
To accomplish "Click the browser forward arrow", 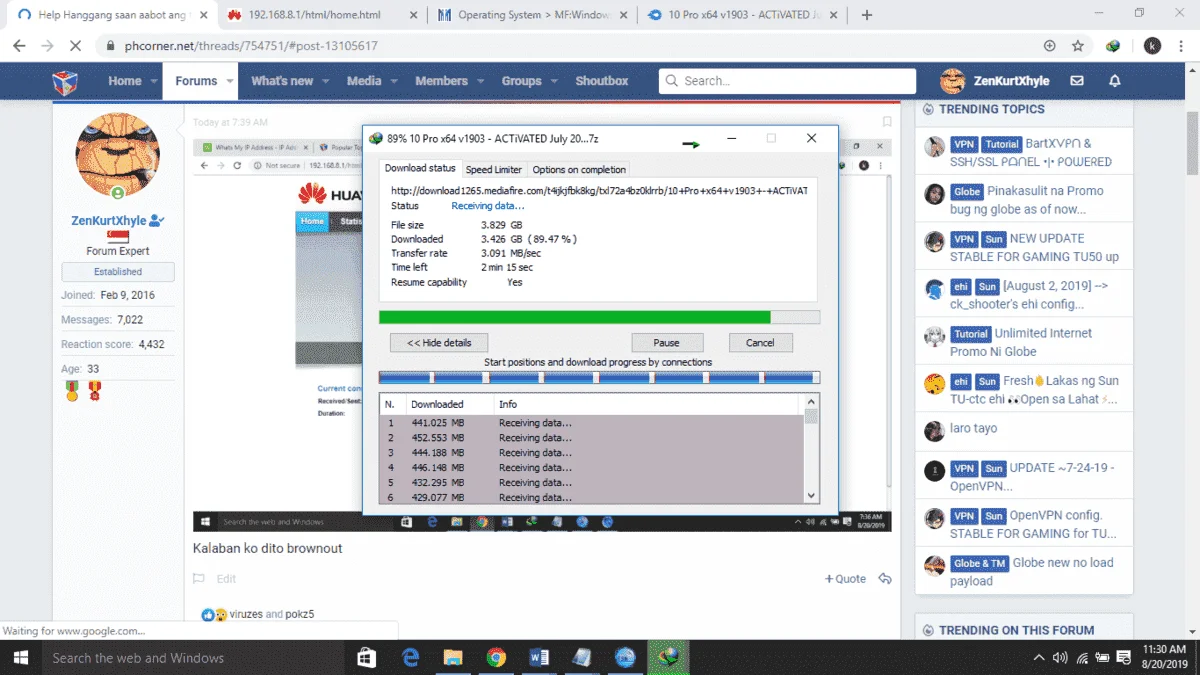I will [47, 46].
